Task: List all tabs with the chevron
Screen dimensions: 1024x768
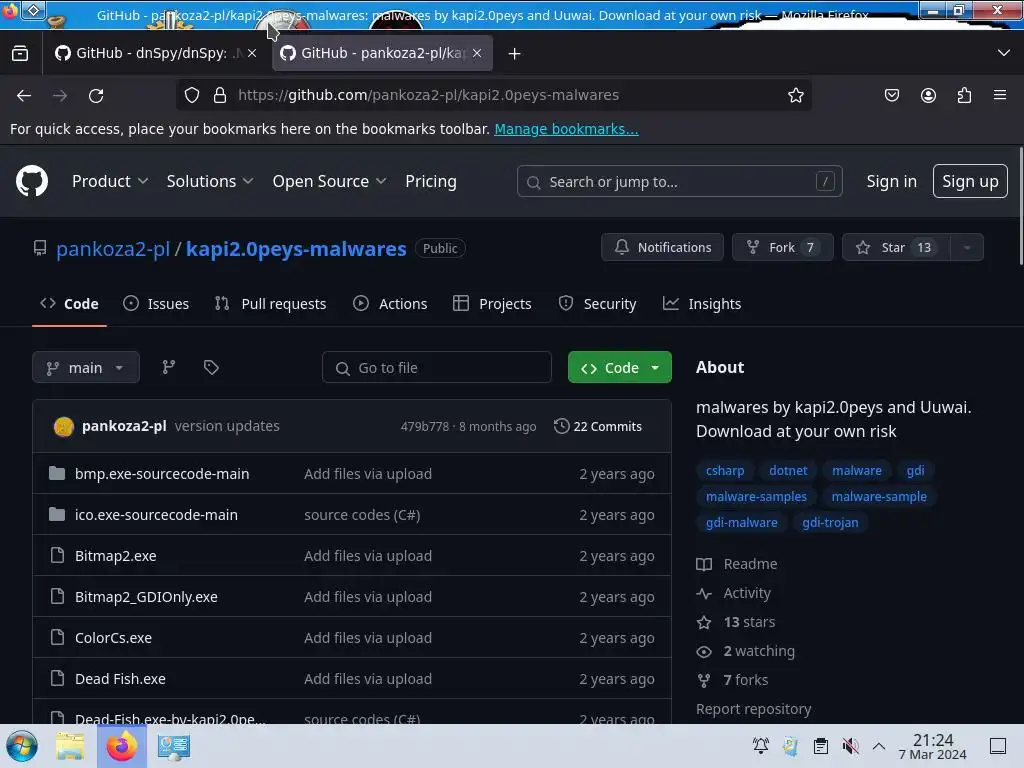Action: 1004,53
